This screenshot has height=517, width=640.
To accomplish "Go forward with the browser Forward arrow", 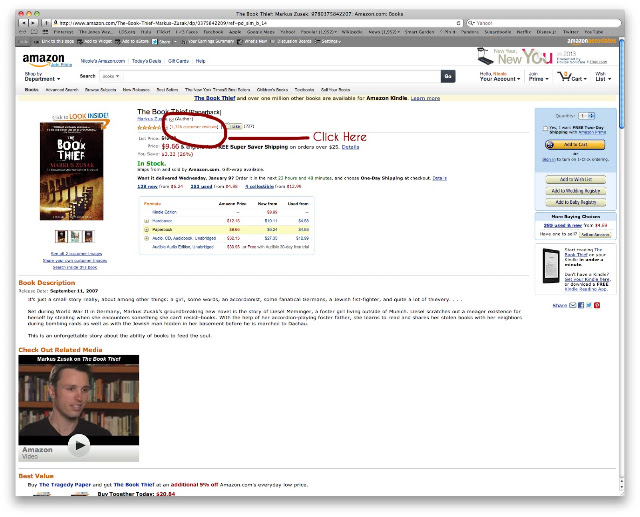I will click(33, 23).
